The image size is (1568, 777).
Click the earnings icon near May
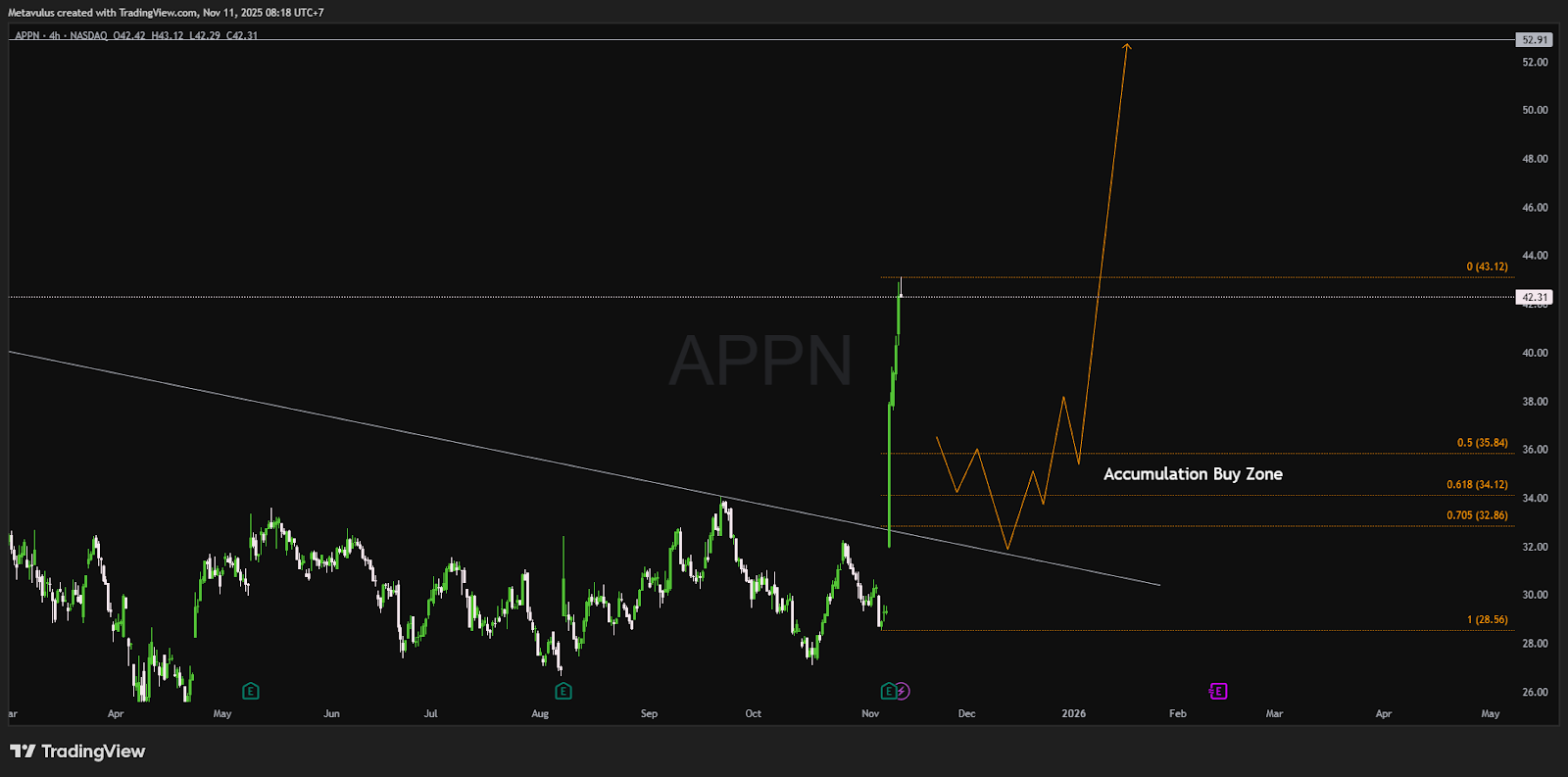(x=250, y=691)
